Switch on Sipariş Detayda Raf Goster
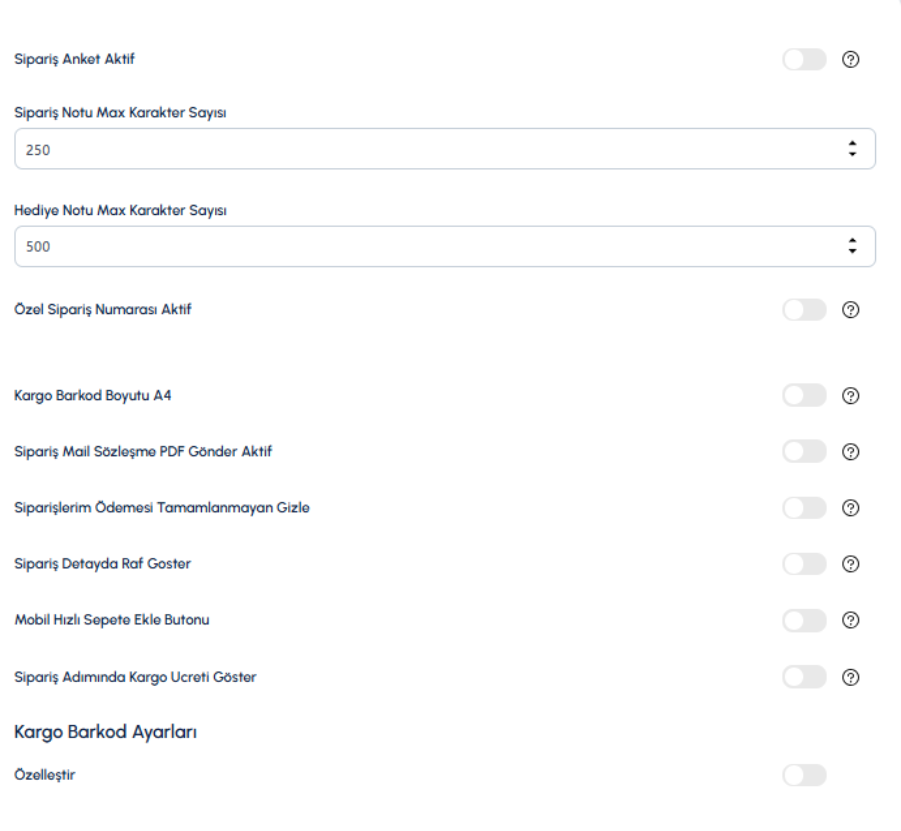Viewport: 901px width, 831px height. point(804,564)
